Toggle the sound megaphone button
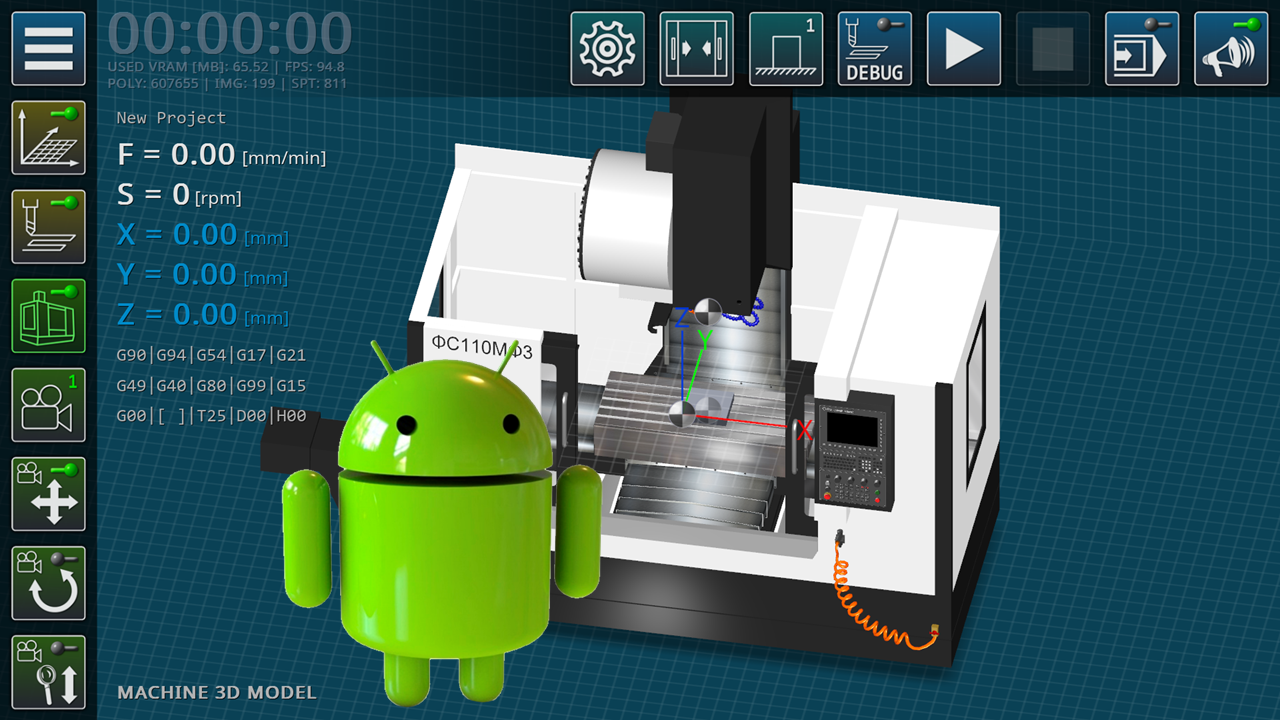1280x720 pixels. coord(1230,48)
